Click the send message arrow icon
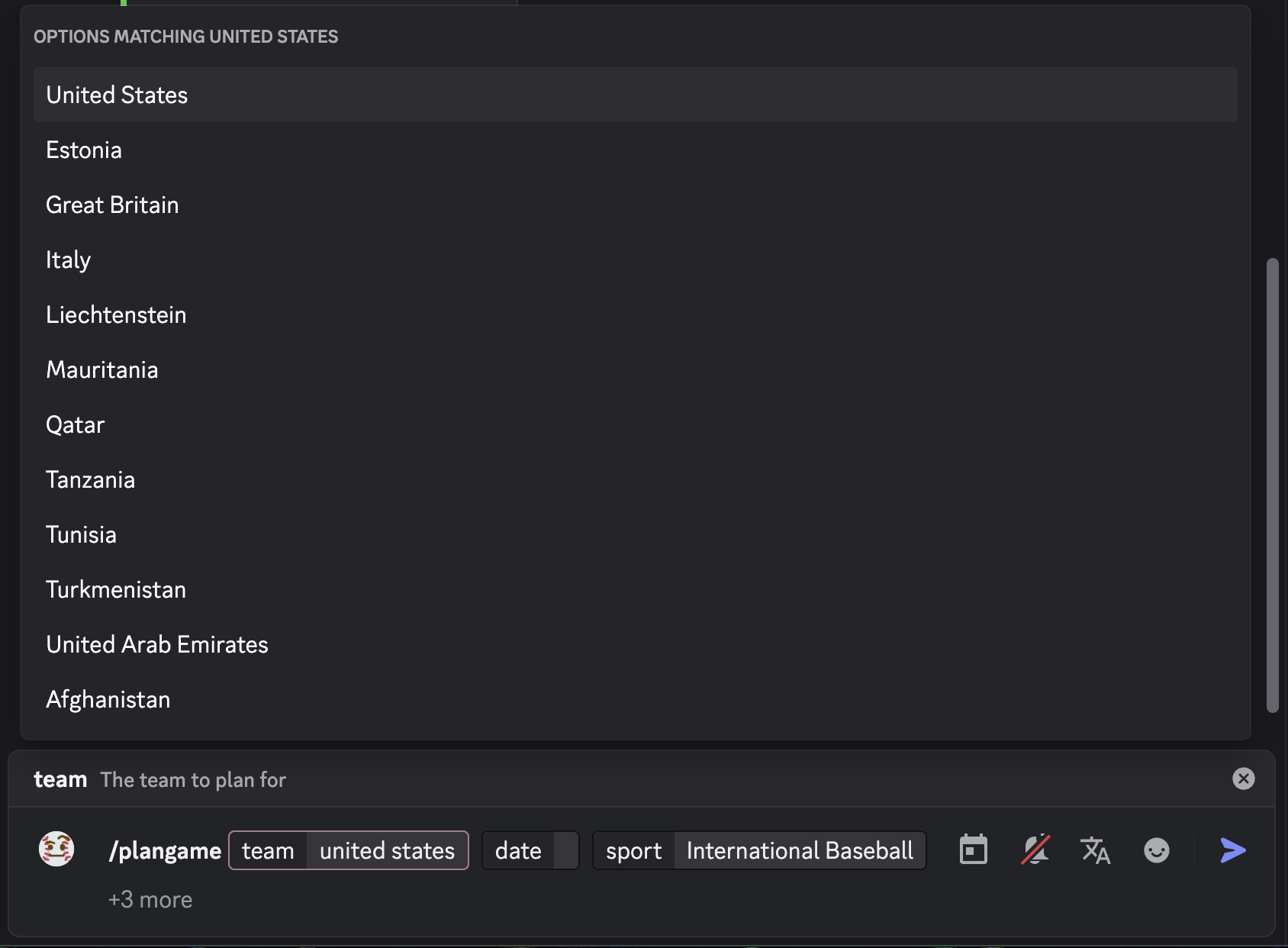This screenshot has width=1288, height=948. pos(1232,850)
